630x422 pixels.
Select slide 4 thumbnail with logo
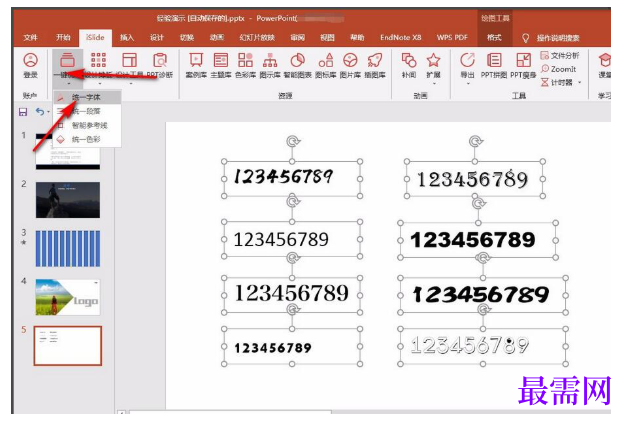coord(68,297)
